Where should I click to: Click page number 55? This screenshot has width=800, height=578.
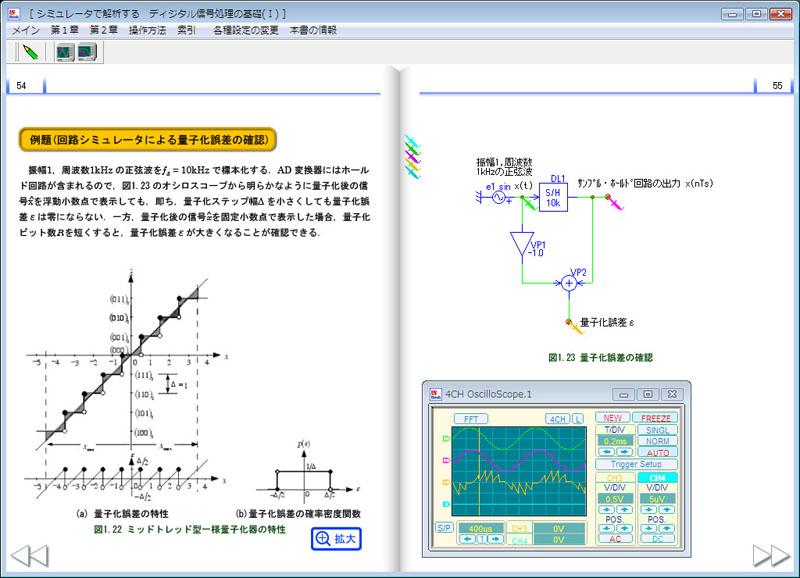777,86
